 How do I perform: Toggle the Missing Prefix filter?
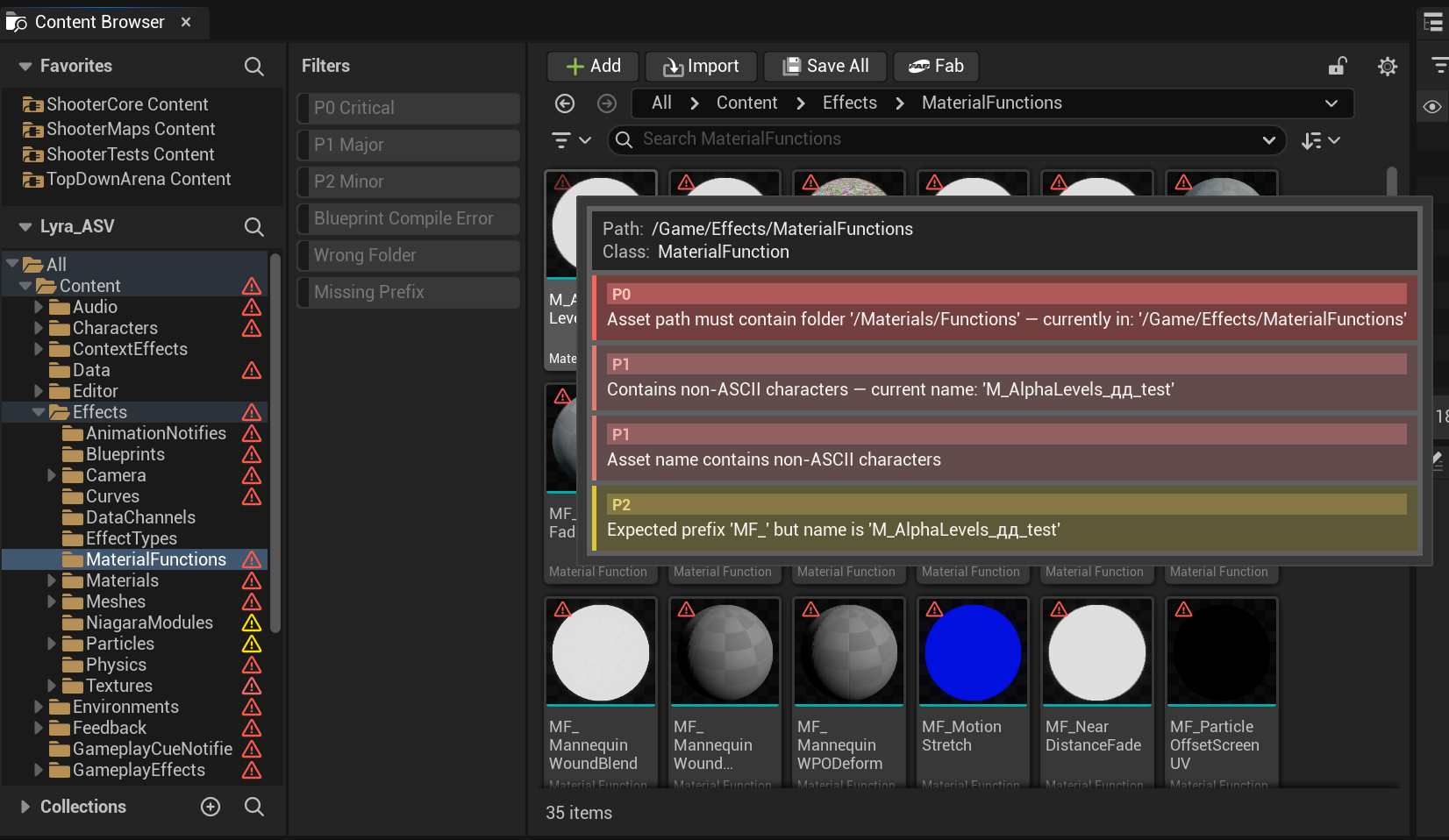(x=409, y=292)
